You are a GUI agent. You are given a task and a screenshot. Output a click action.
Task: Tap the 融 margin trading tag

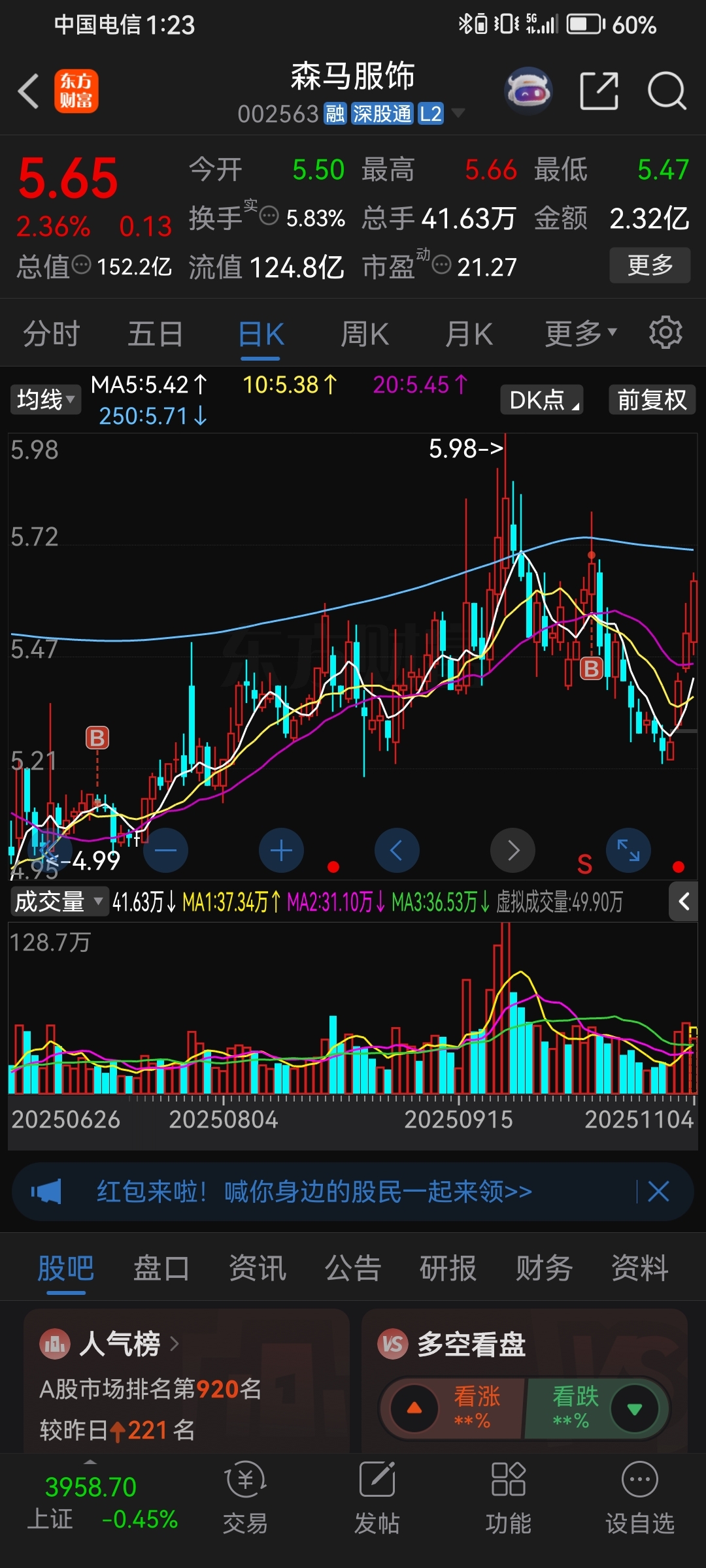pyautogui.click(x=335, y=114)
